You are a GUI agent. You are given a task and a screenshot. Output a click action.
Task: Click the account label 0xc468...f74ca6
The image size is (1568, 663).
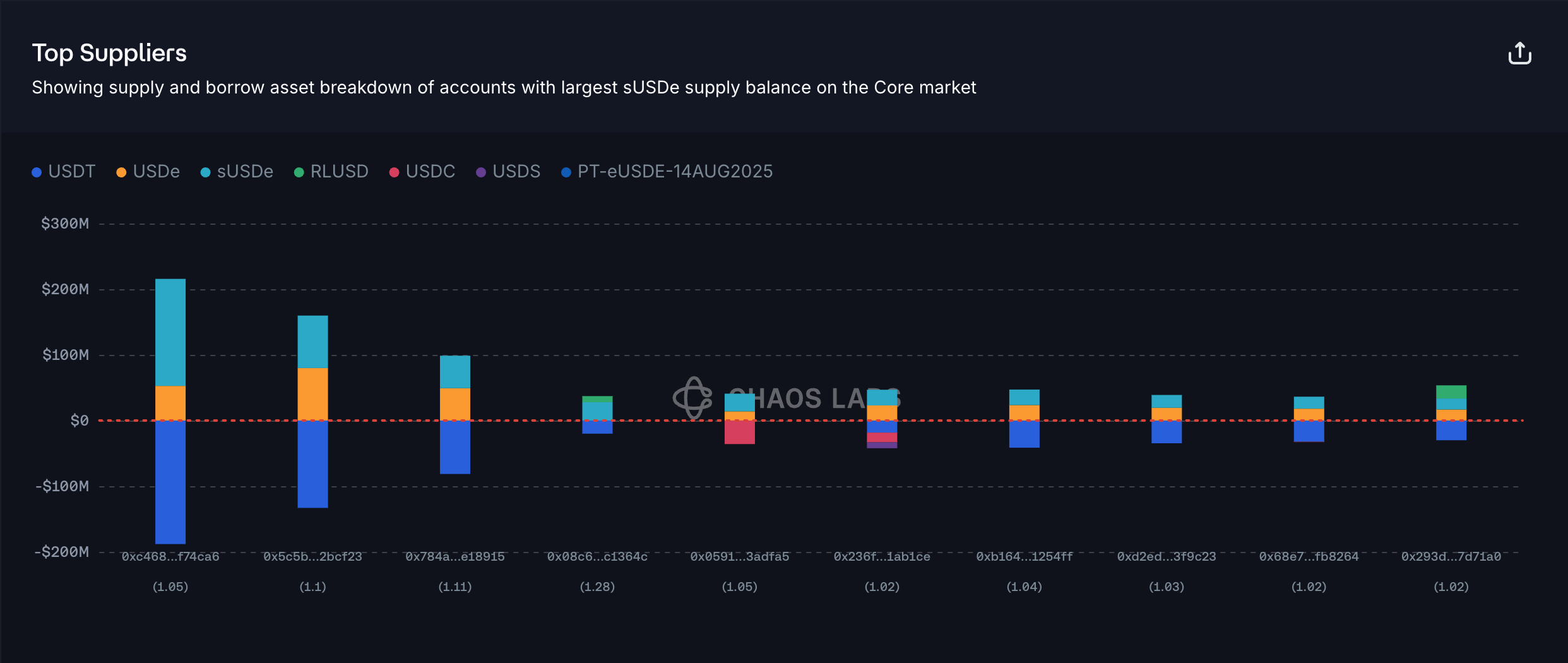tap(170, 557)
